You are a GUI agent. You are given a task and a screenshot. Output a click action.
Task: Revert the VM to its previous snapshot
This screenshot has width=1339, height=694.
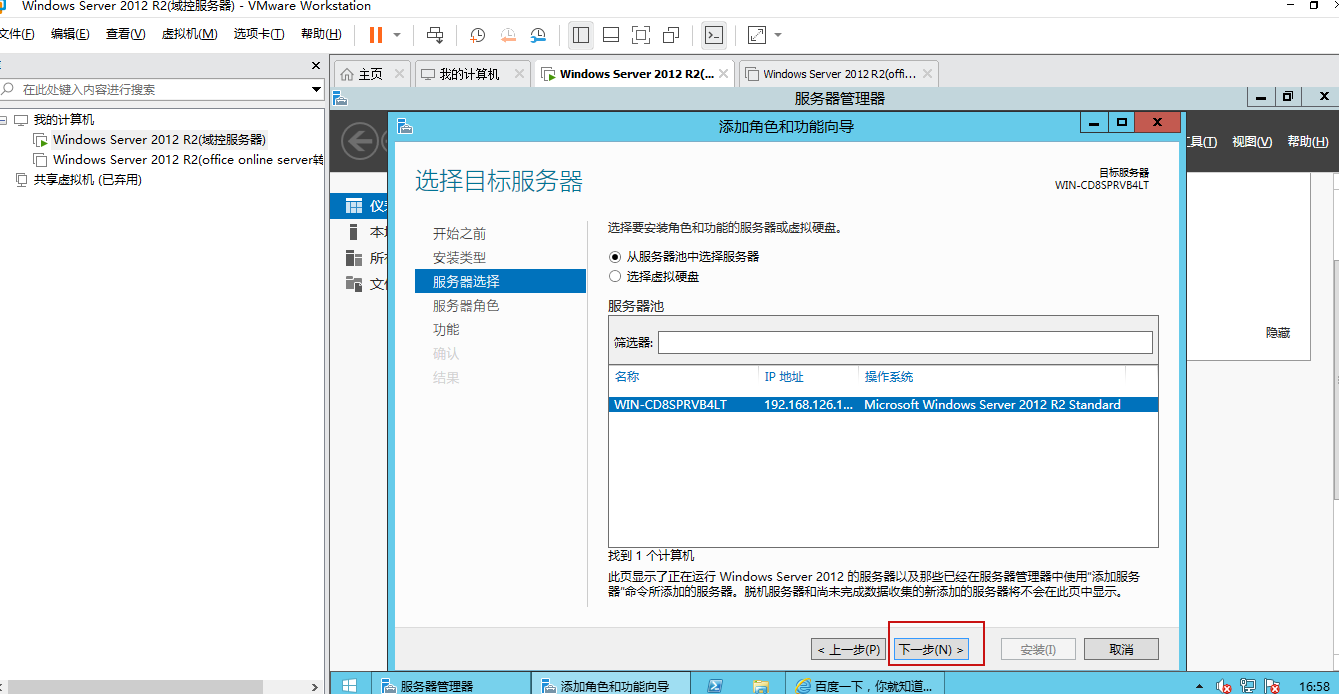[x=508, y=35]
